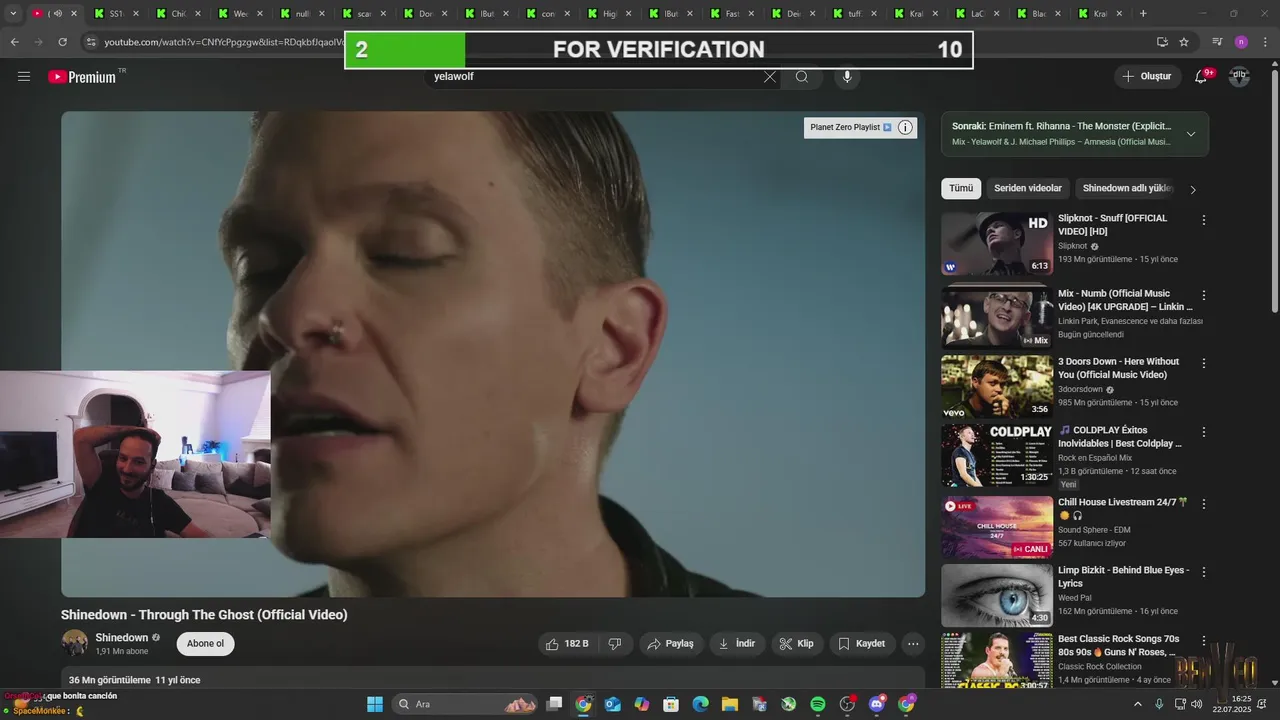Show more filter chips with right arrow
This screenshot has height=720, width=1280.
[x=1192, y=189]
